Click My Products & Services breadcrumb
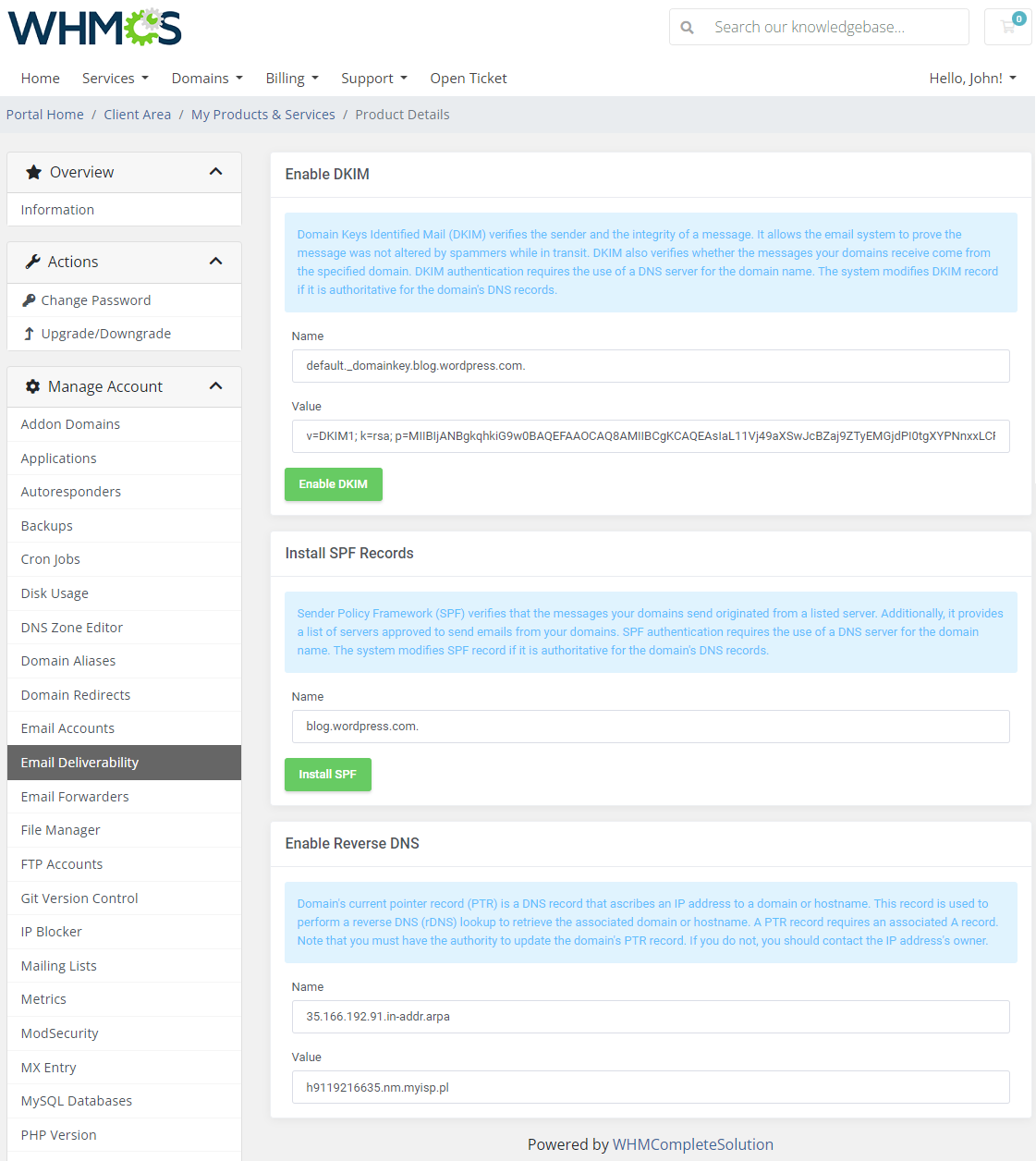The image size is (1036, 1161). [263, 115]
